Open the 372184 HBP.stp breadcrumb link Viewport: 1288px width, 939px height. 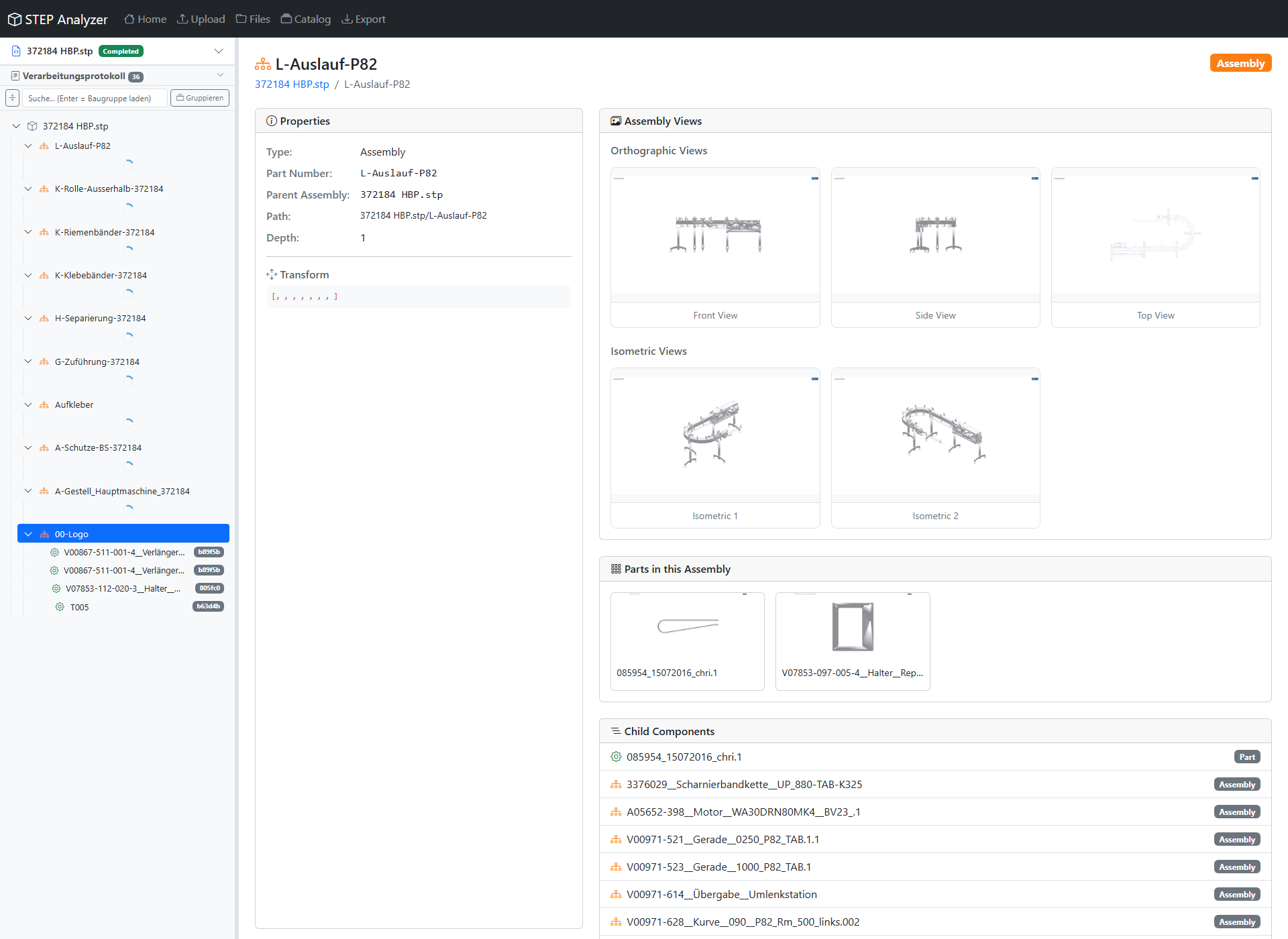[292, 84]
